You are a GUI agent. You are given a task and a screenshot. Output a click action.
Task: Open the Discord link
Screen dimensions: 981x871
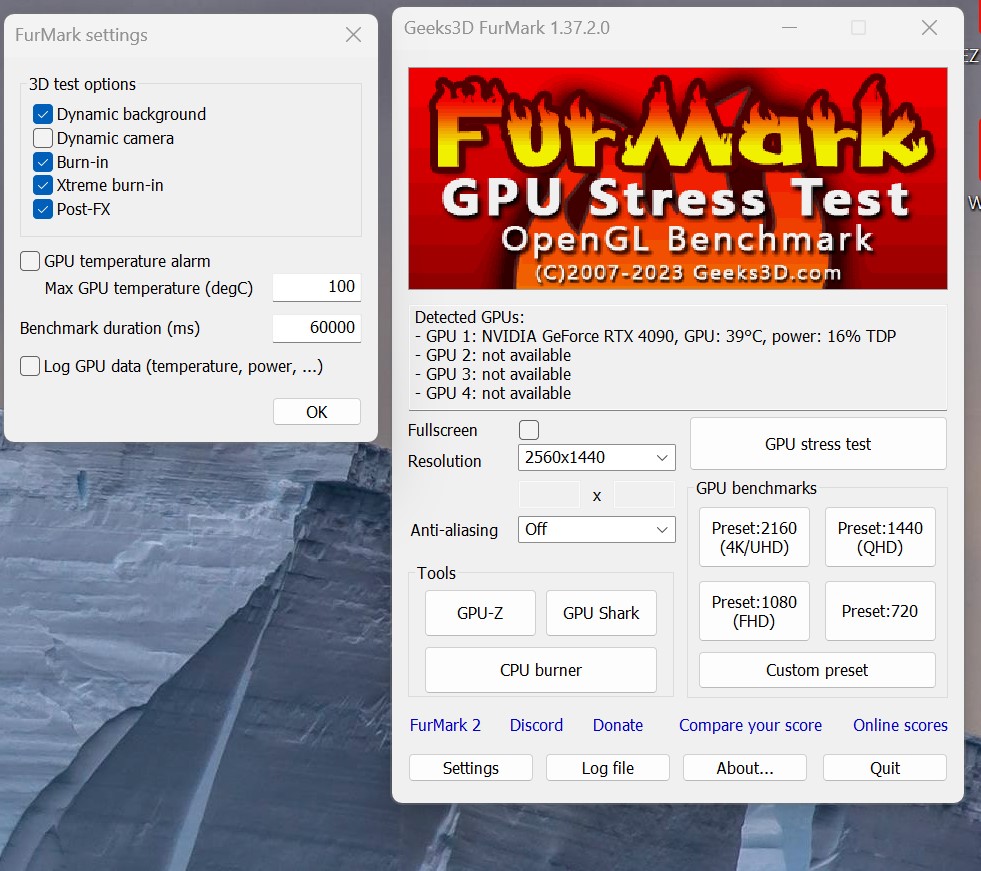tap(536, 725)
